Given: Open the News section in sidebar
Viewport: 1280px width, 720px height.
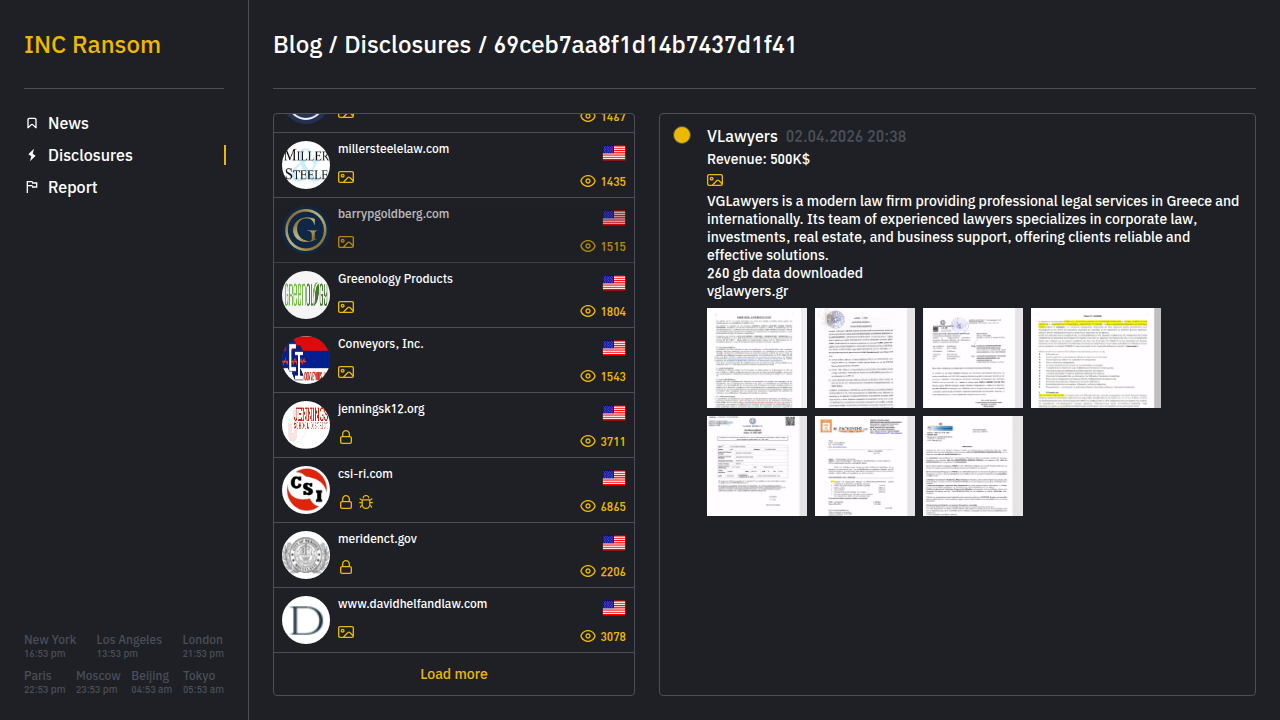Looking at the screenshot, I should 68,123.
